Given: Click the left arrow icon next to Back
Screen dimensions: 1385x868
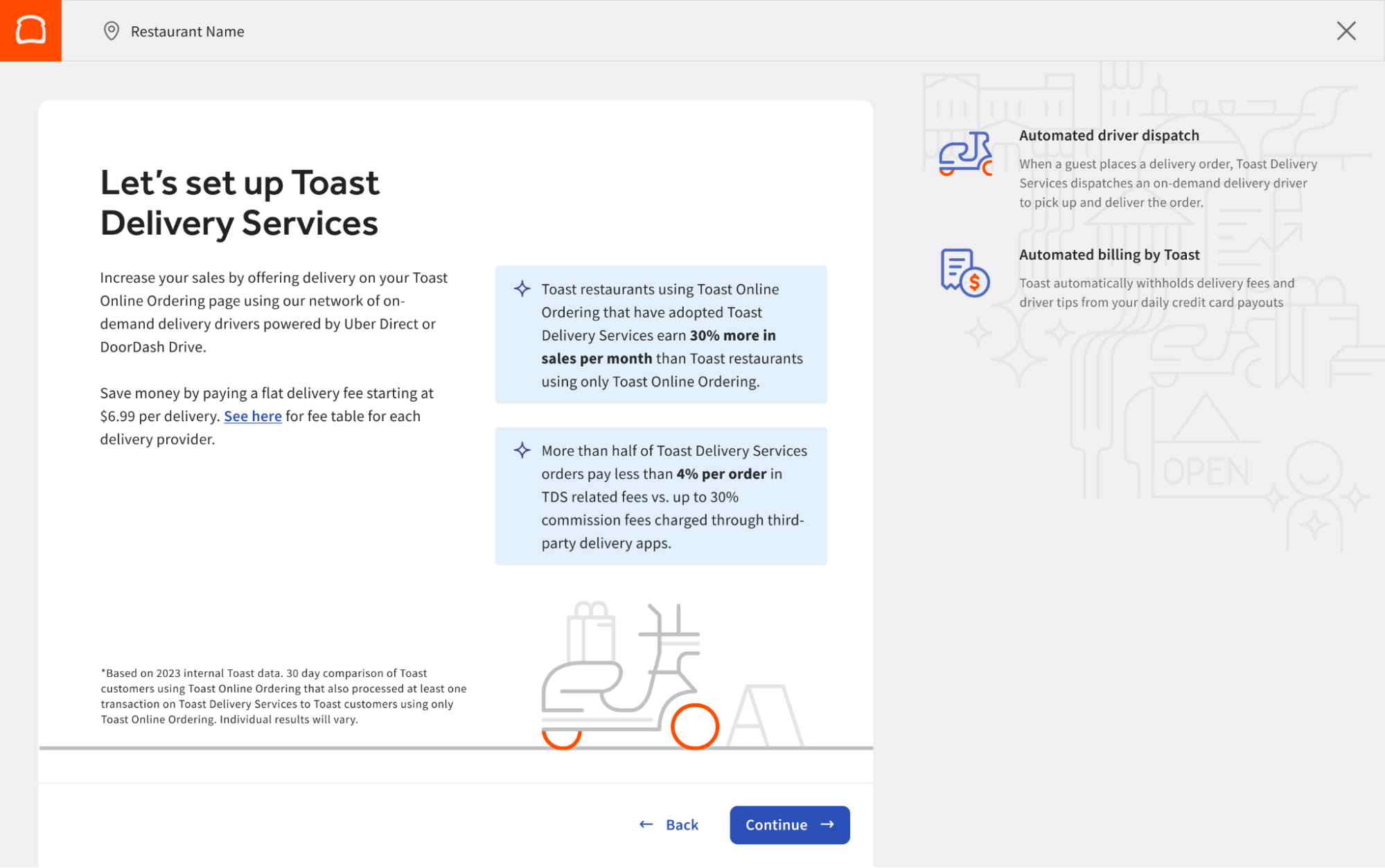Looking at the screenshot, I should tap(645, 824).
